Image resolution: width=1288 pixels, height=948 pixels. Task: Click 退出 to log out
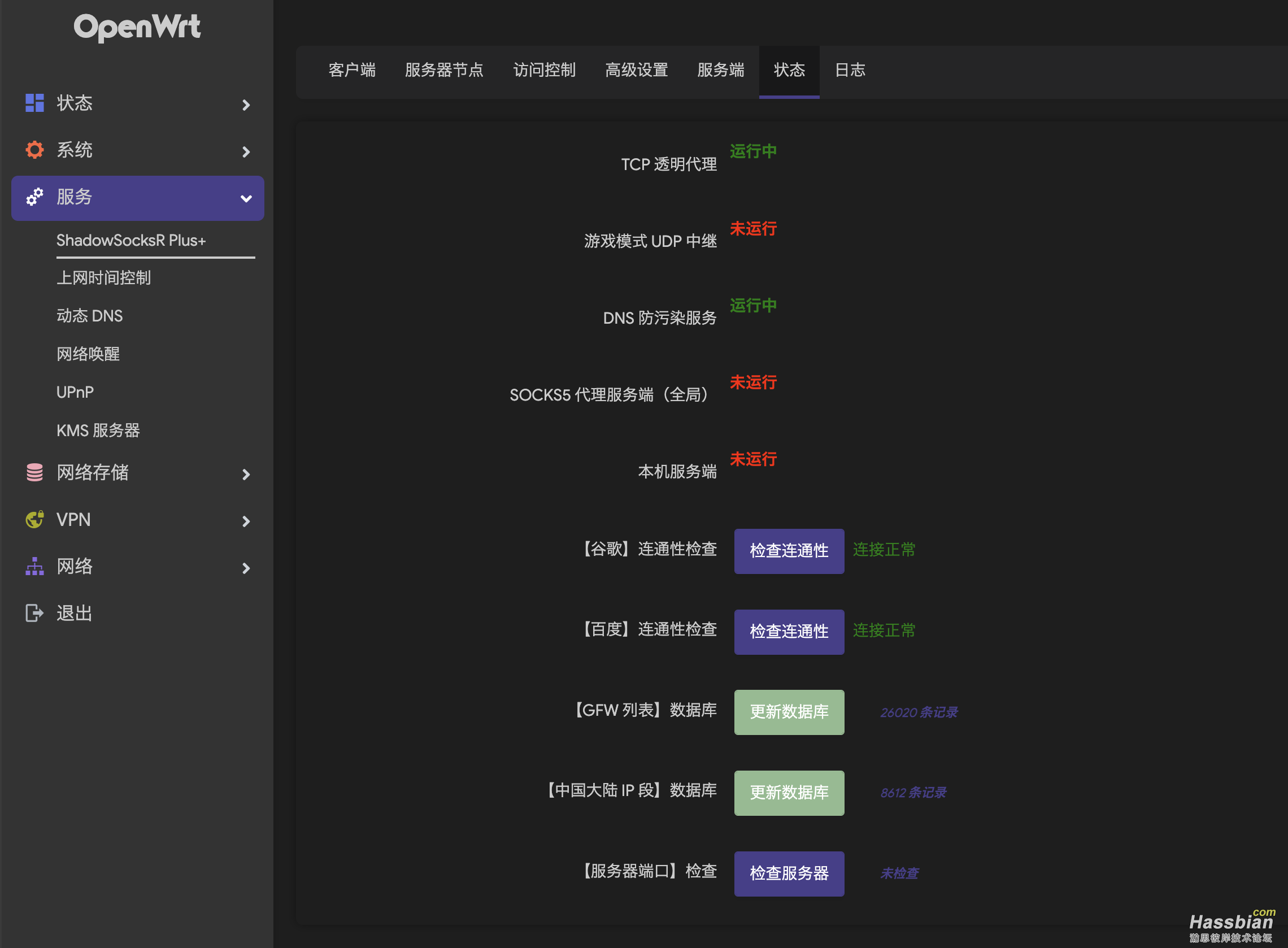74,614
